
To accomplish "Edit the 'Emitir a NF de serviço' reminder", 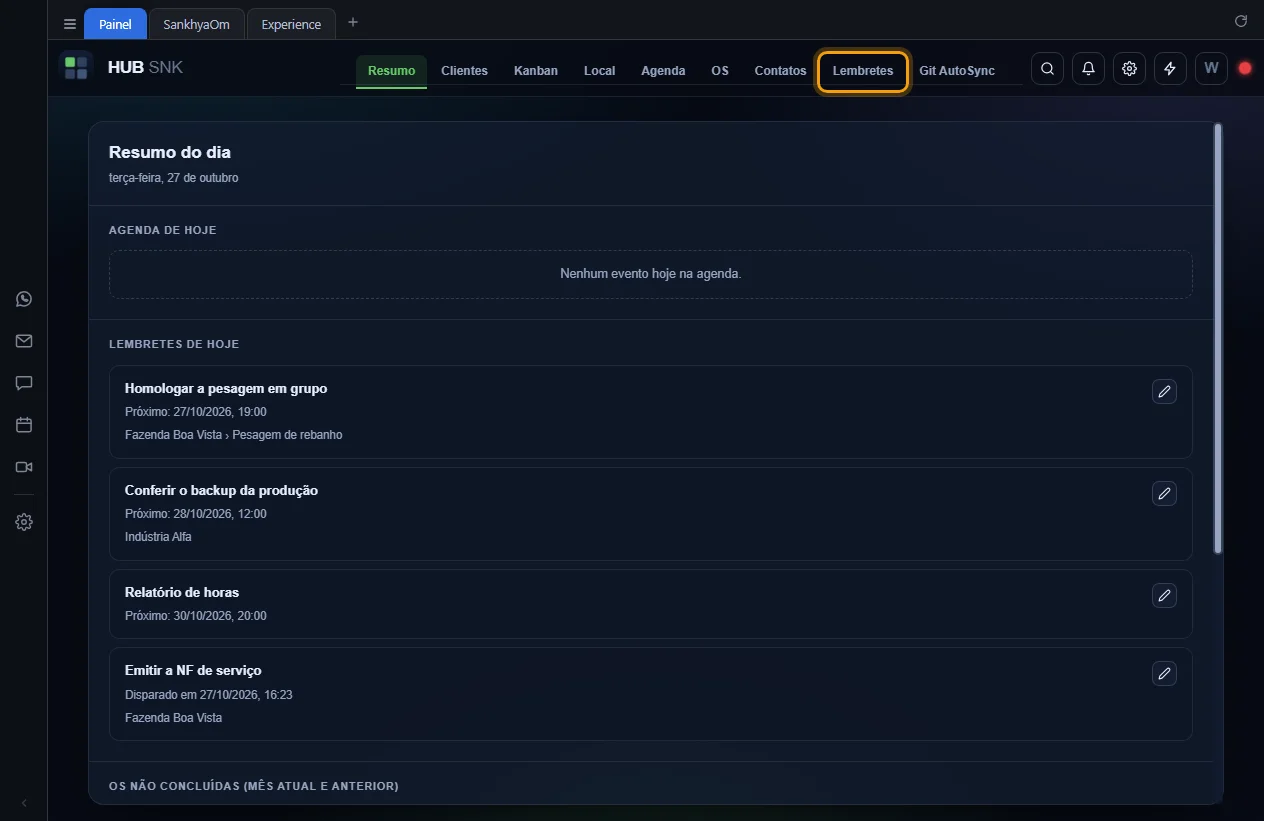I will click(x=1164, y=674).
